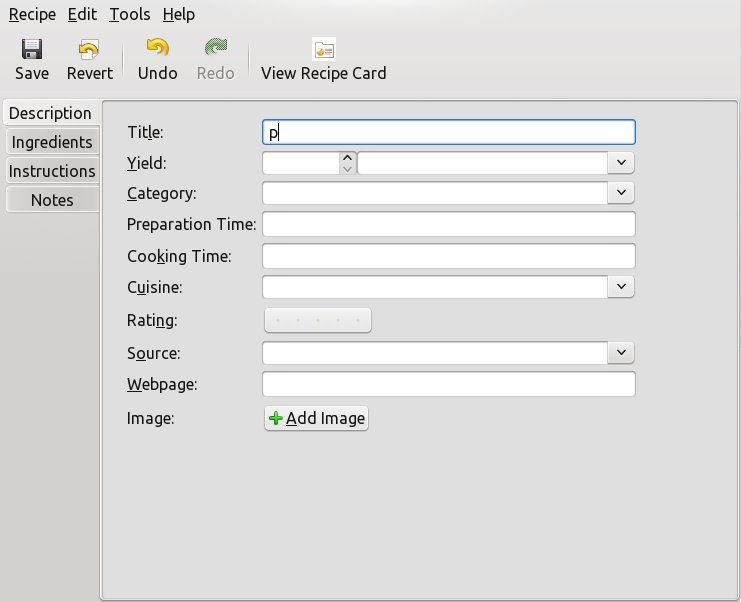The height and width of the screenshot is (602, 741).
Task: Click the Revert icon in toolbar
Action: (x=89, y=49)
